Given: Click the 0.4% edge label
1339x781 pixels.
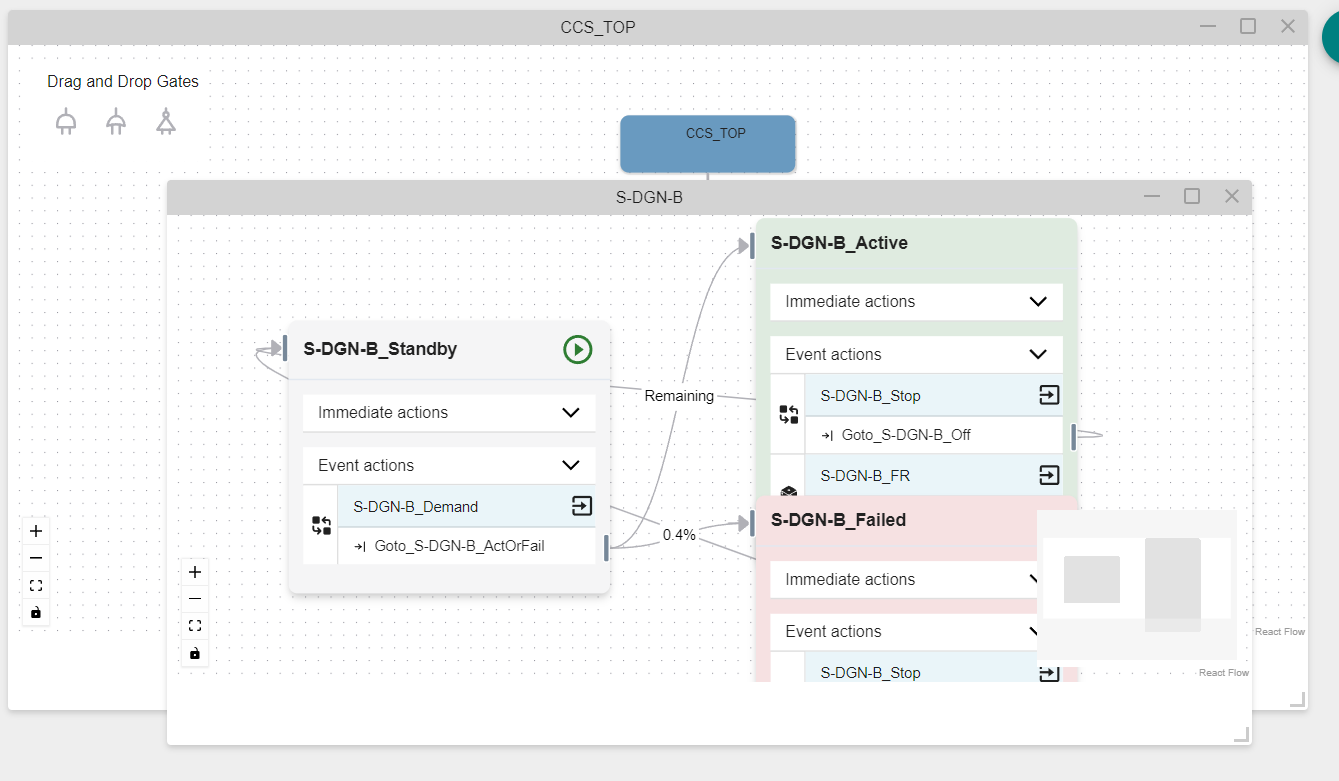Looking at the screenshot, I should point(679,535).
